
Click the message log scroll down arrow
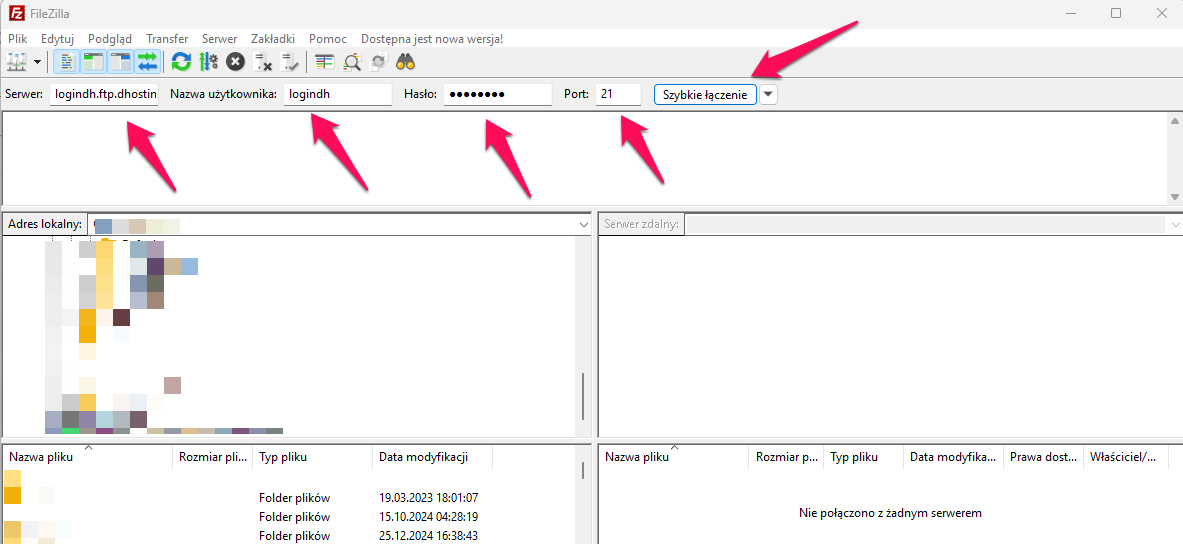coord(1174,196)
